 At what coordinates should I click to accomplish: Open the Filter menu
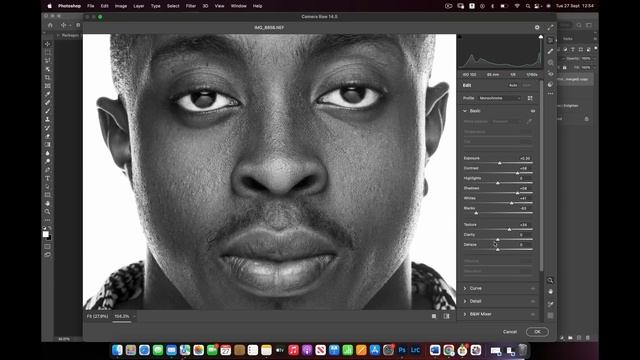tap(191, 6)
